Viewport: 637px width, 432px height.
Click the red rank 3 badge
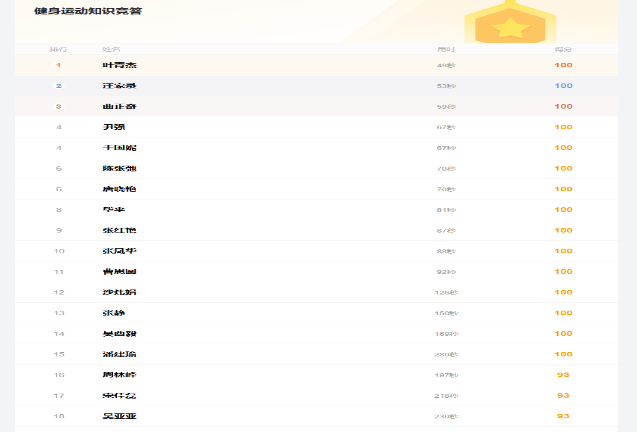(58, 106)
